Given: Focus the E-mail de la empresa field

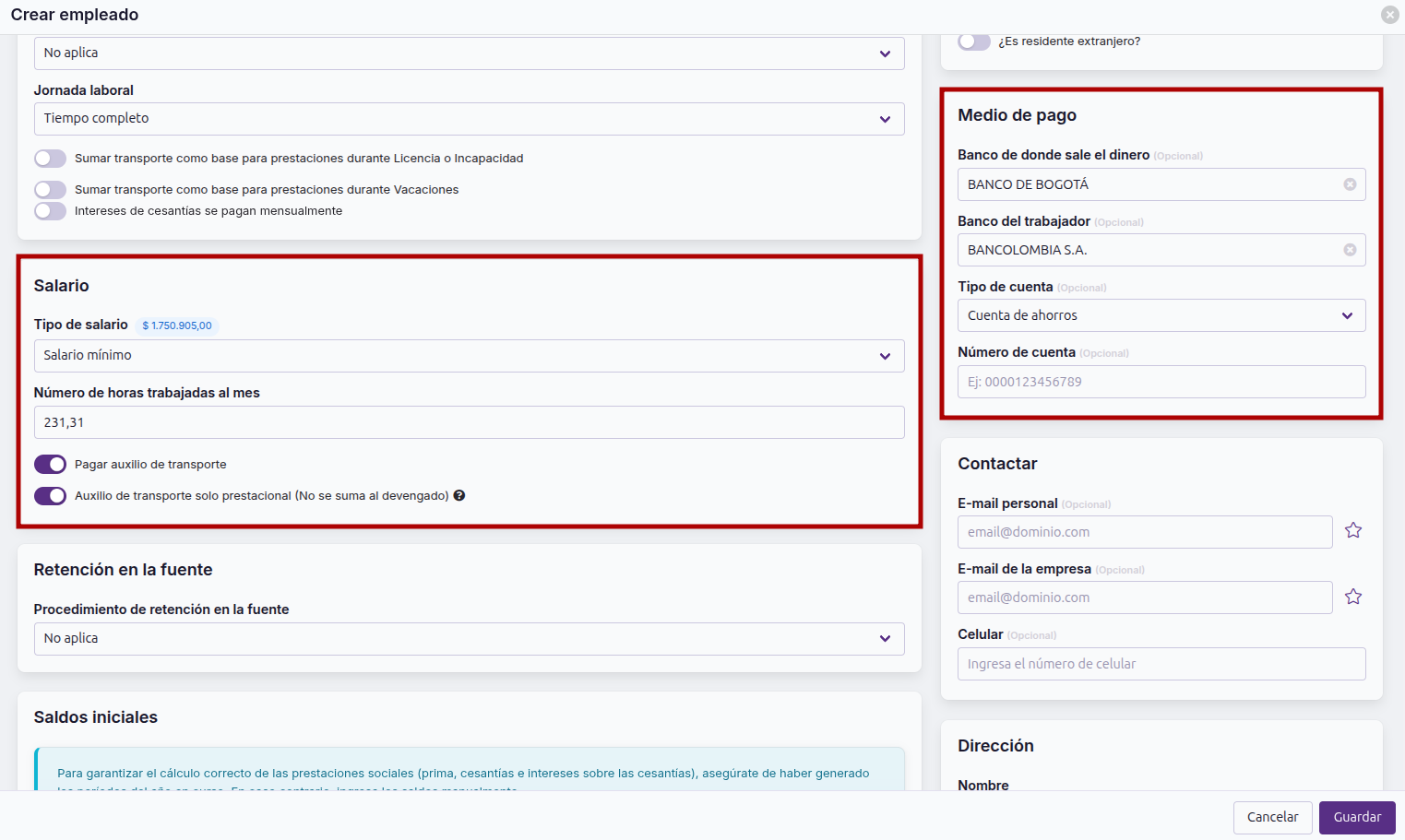Looking at the screenshot, I should pyautogui.click(x=1145, y=597).
